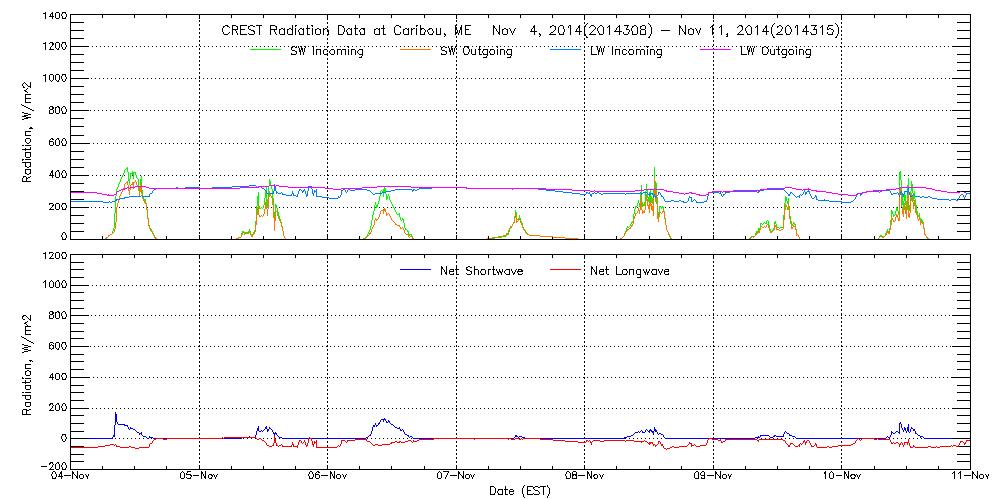This screenshot has width=1000, height=500.
Task: Click the red Net Longwave legend line
Action: pos(566,269)
